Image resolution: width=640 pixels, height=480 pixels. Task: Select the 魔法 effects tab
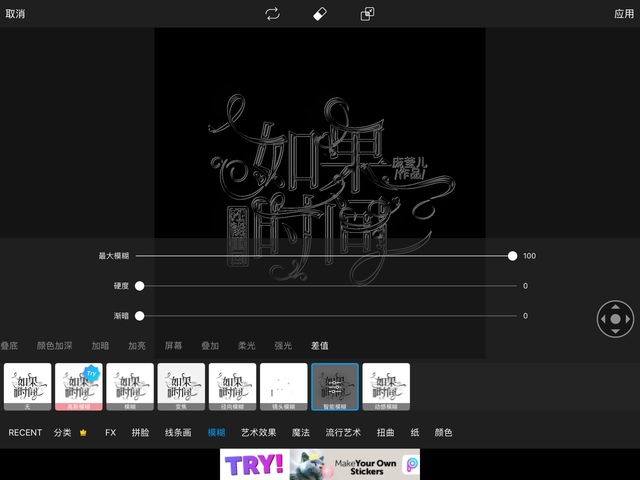click(x=300, y=433)
